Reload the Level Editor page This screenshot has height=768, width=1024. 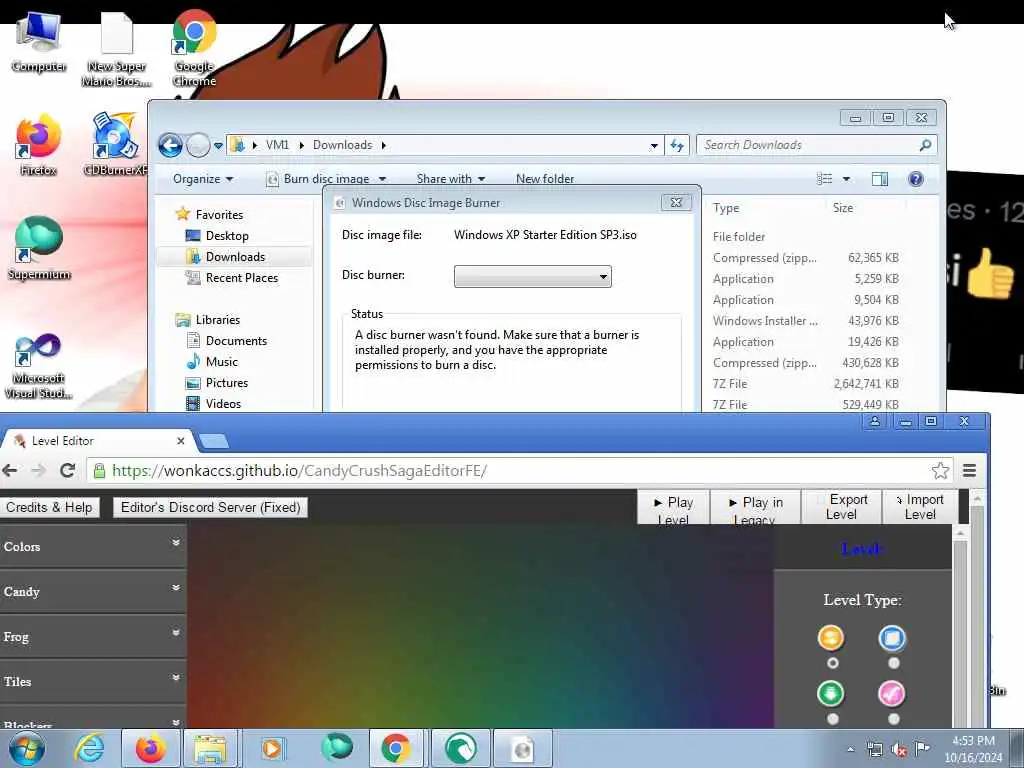tap(67, 470)
